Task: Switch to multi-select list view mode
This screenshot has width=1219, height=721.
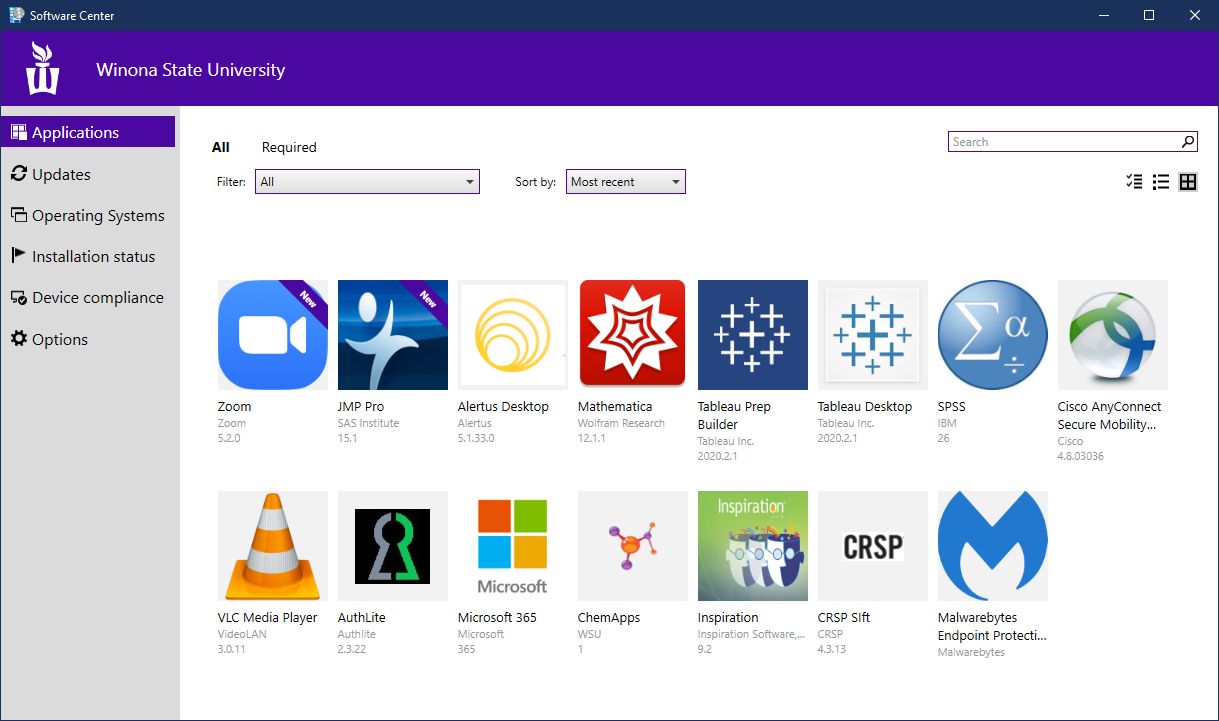Action: [x=1134, y=182]
